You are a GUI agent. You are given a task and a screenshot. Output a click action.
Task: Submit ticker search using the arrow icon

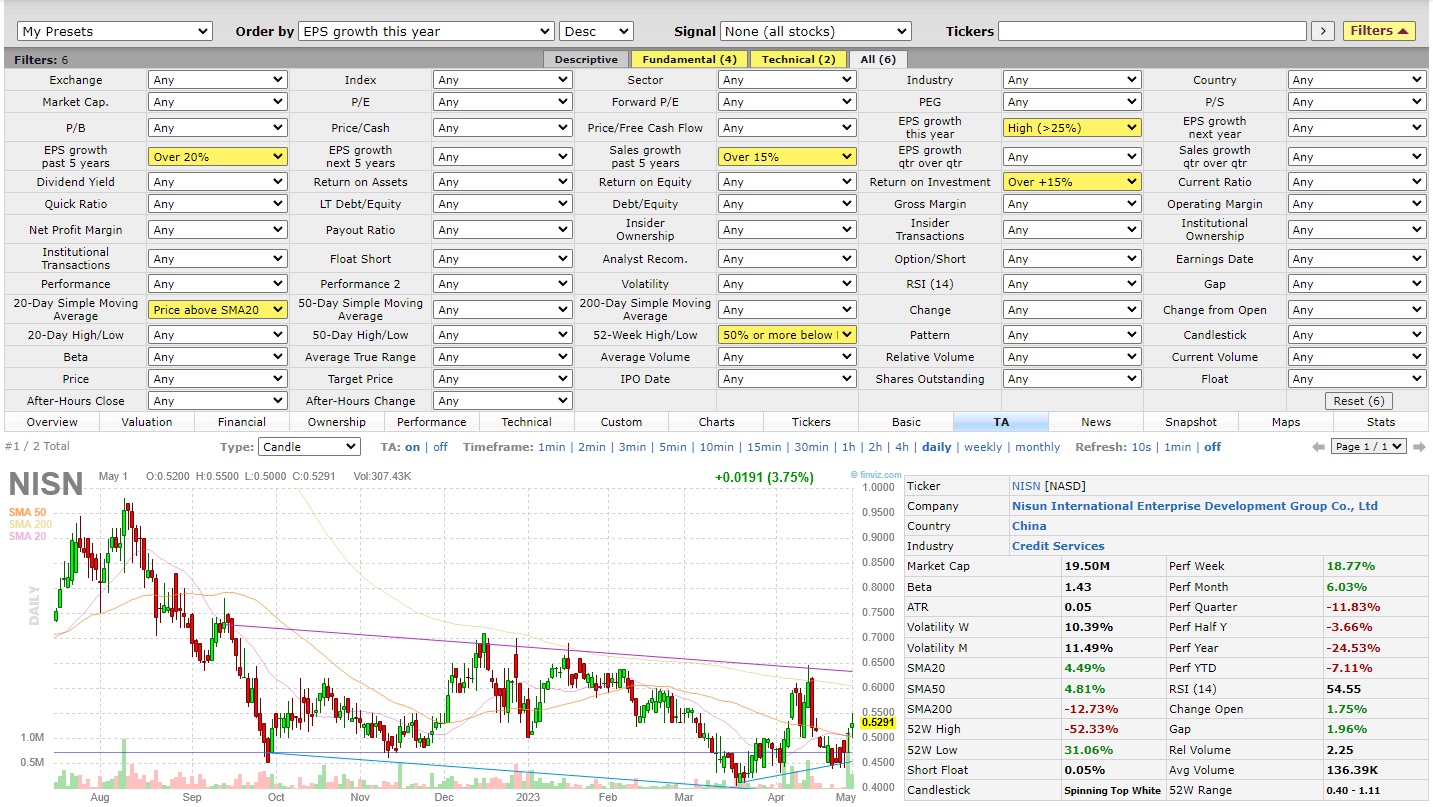(1322, 30)
